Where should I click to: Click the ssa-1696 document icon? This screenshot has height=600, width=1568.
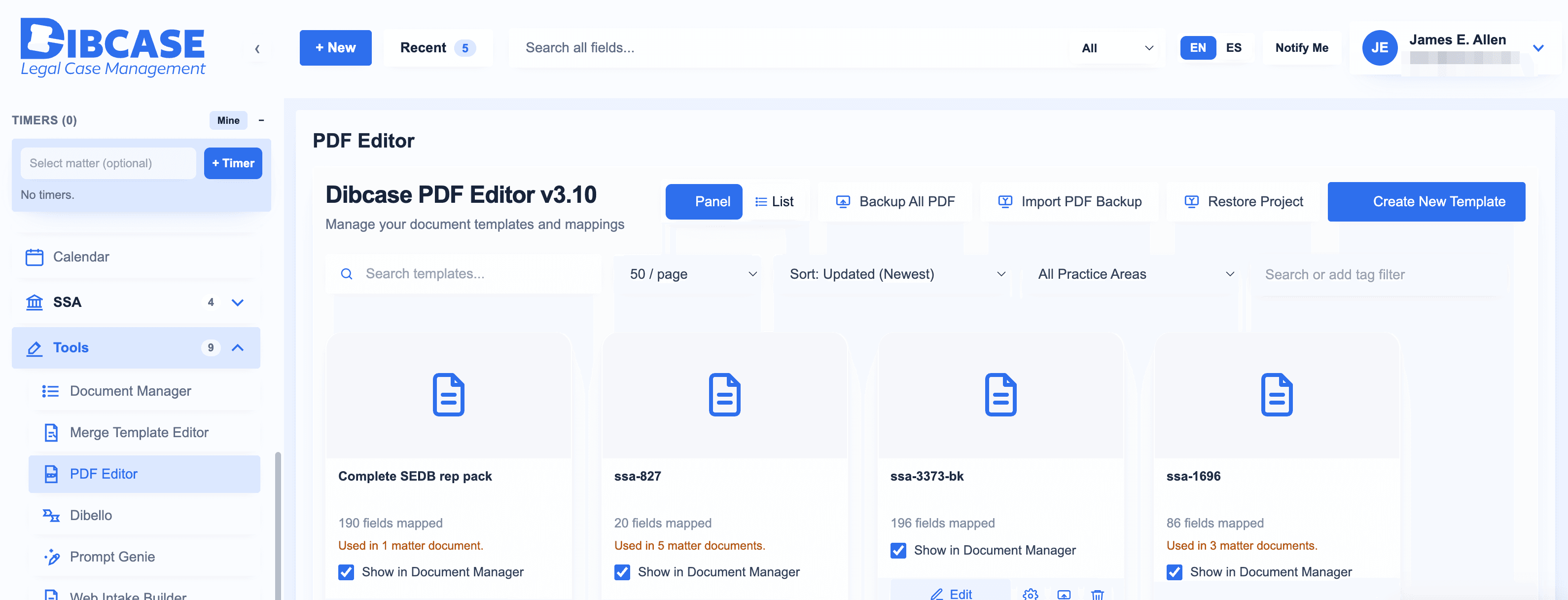pos(1277,395)
